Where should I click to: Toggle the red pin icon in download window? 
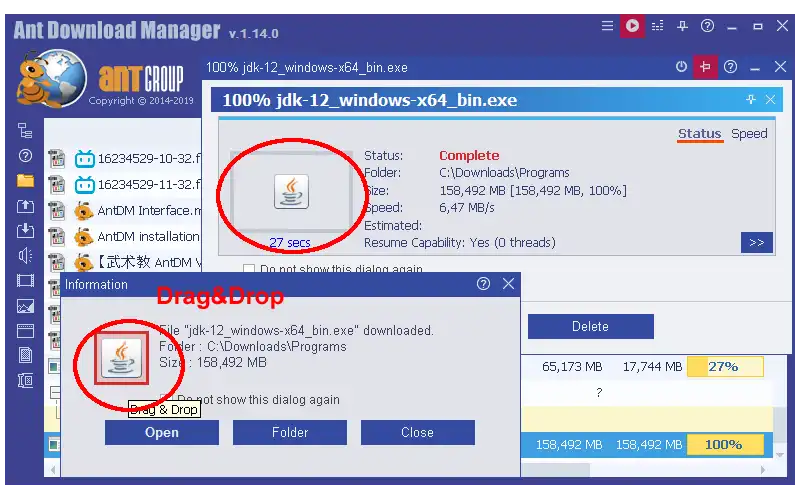click(x=706, y=67)
